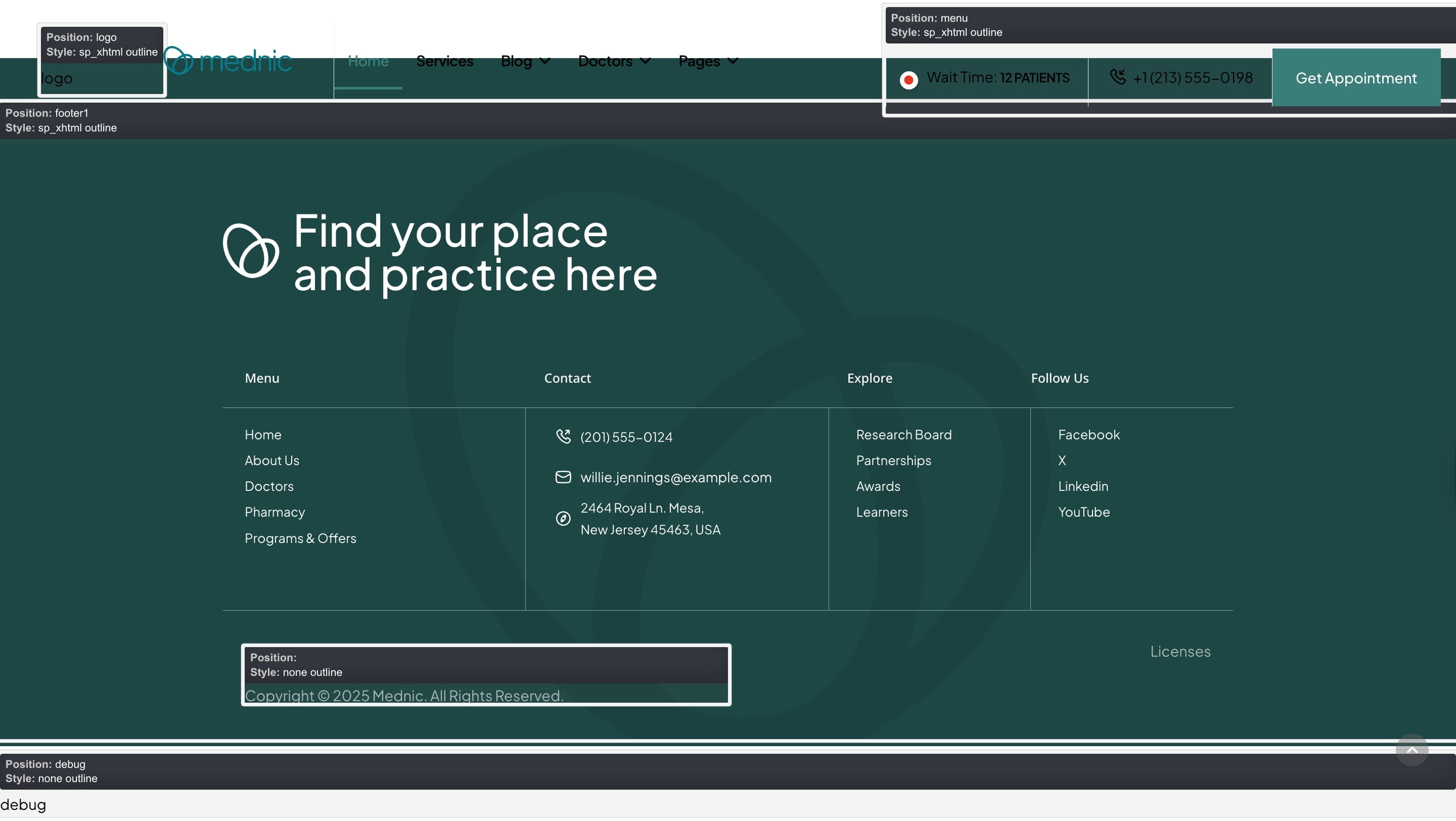Click the YouTube link under Follow Us
Viewport: 1456px width, 821px height.
click(1083, 512)
